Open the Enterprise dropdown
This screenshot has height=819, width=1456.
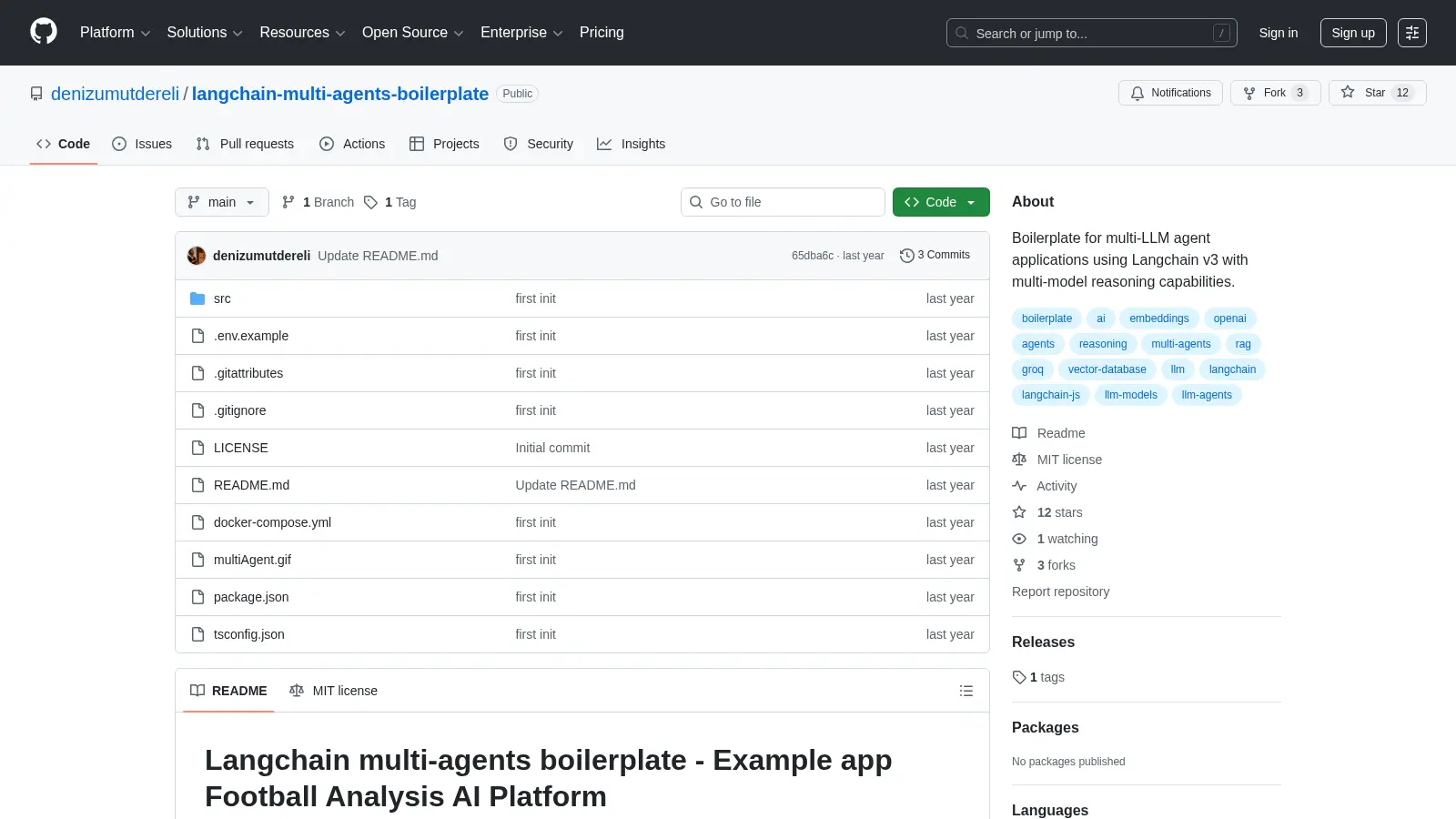coord(521,33)
